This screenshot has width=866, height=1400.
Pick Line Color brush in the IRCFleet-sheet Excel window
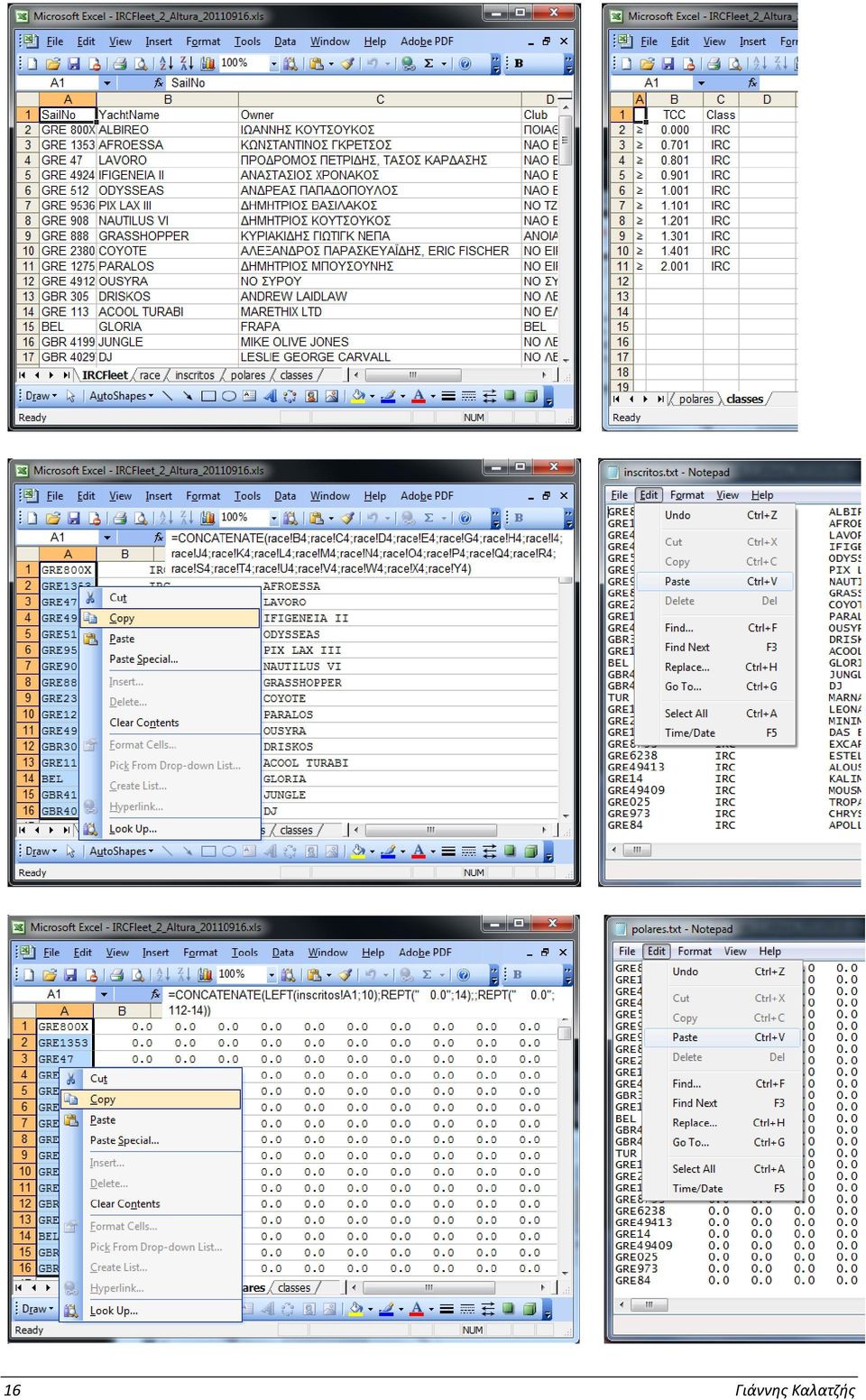(x=388, y=396)
